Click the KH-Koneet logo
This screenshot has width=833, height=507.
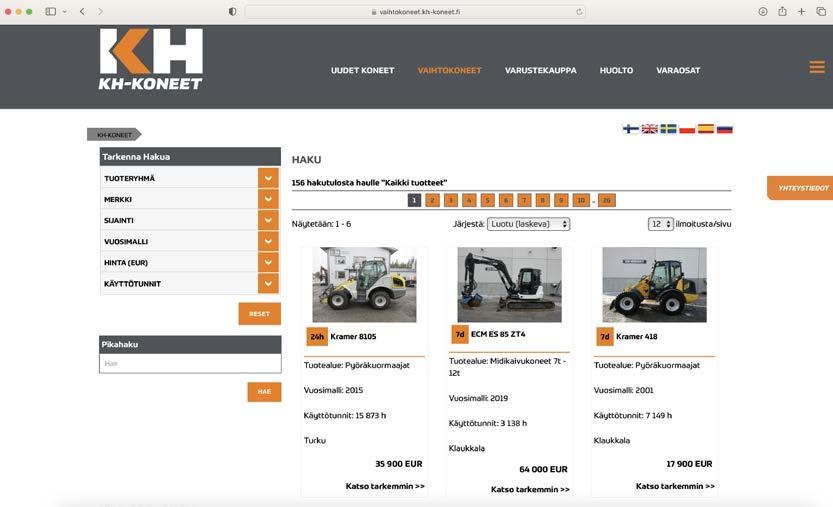(x=151, y=59)
